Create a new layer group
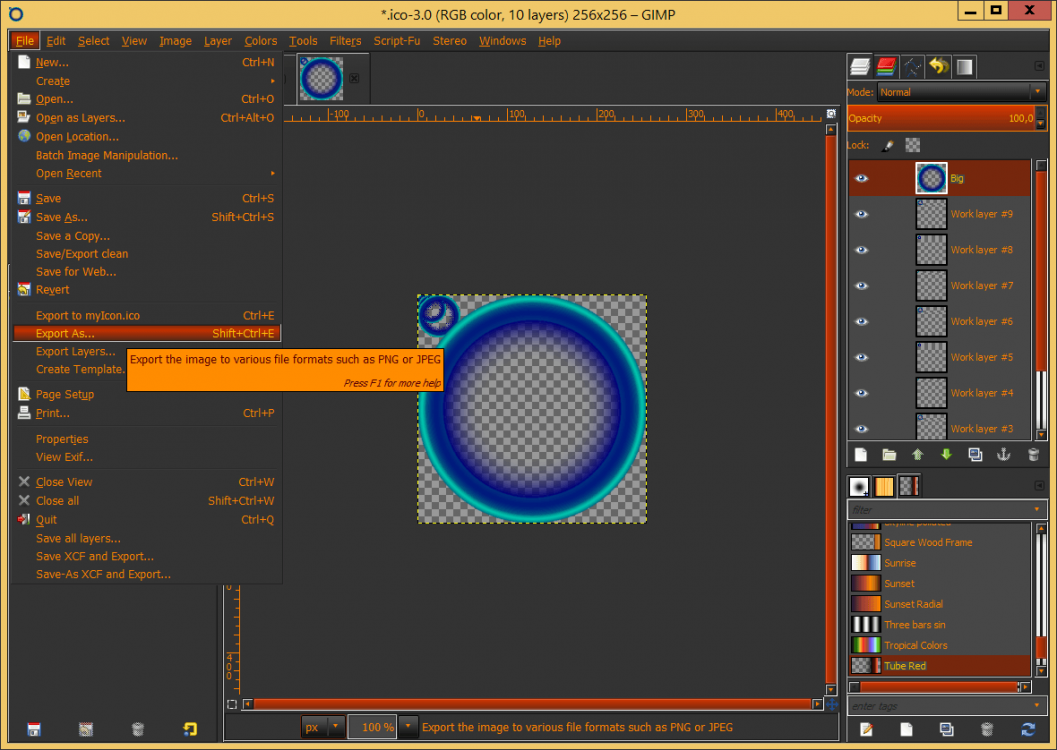The width and height of the screenshot is (1057, 750). [x=889, y=455]
